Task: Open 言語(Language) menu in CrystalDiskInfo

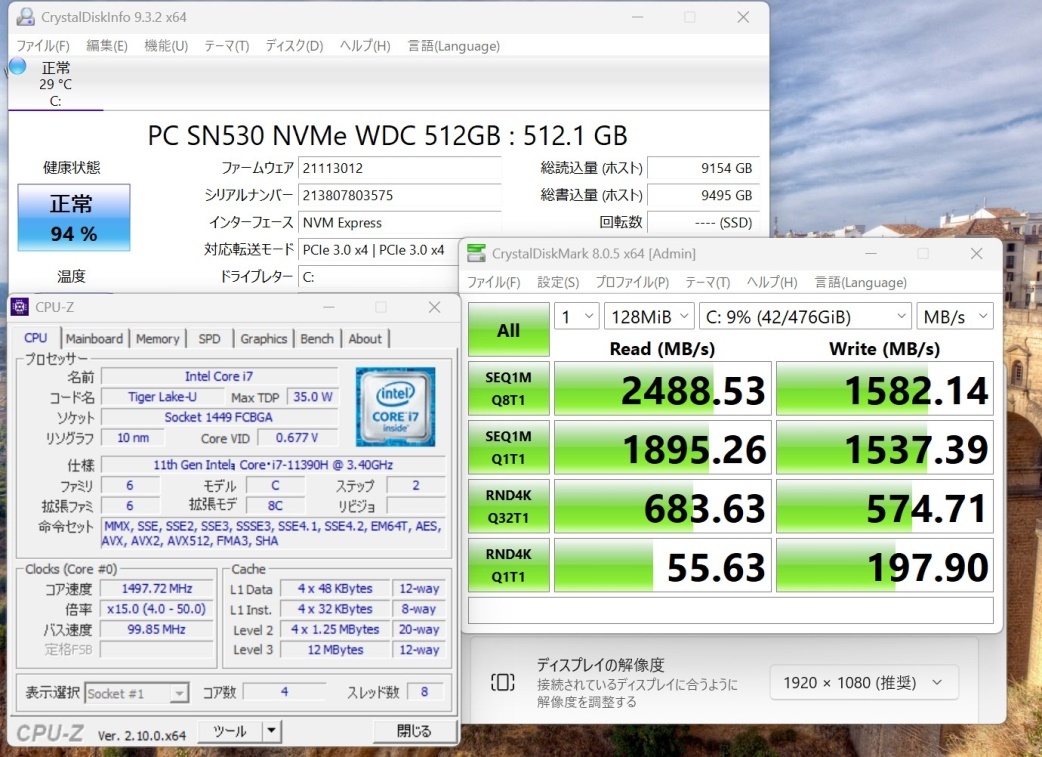Action: pos(453,46)
